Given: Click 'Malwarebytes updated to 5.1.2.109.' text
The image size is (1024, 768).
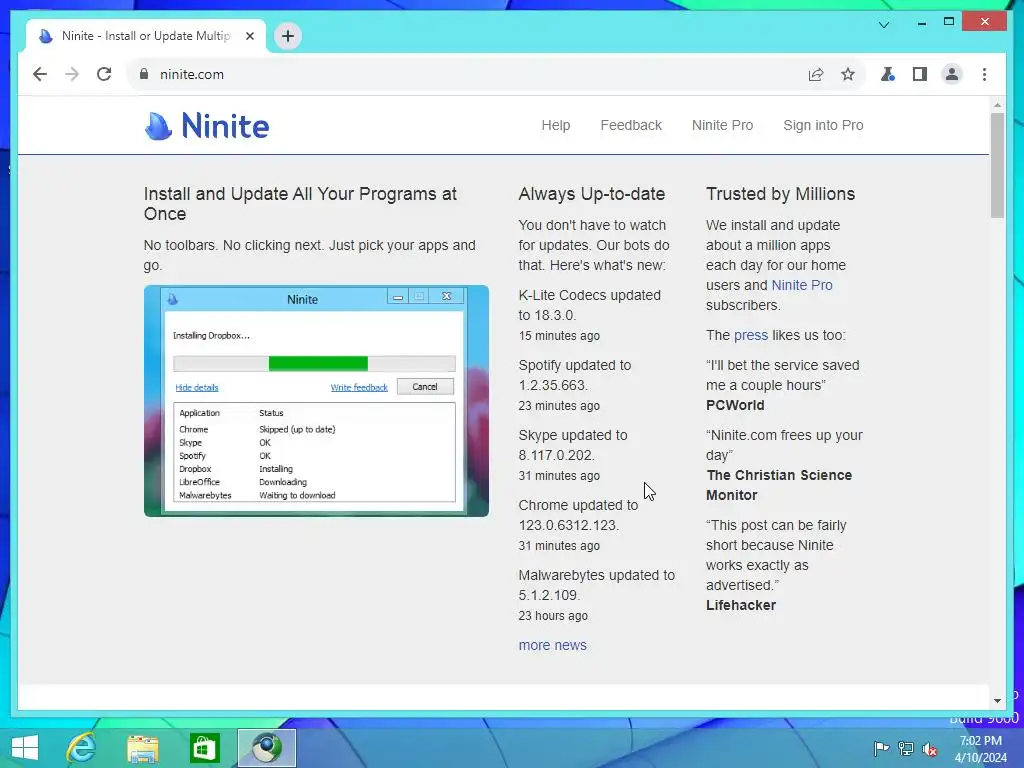Looking at the screenshot, I should 596,585.
